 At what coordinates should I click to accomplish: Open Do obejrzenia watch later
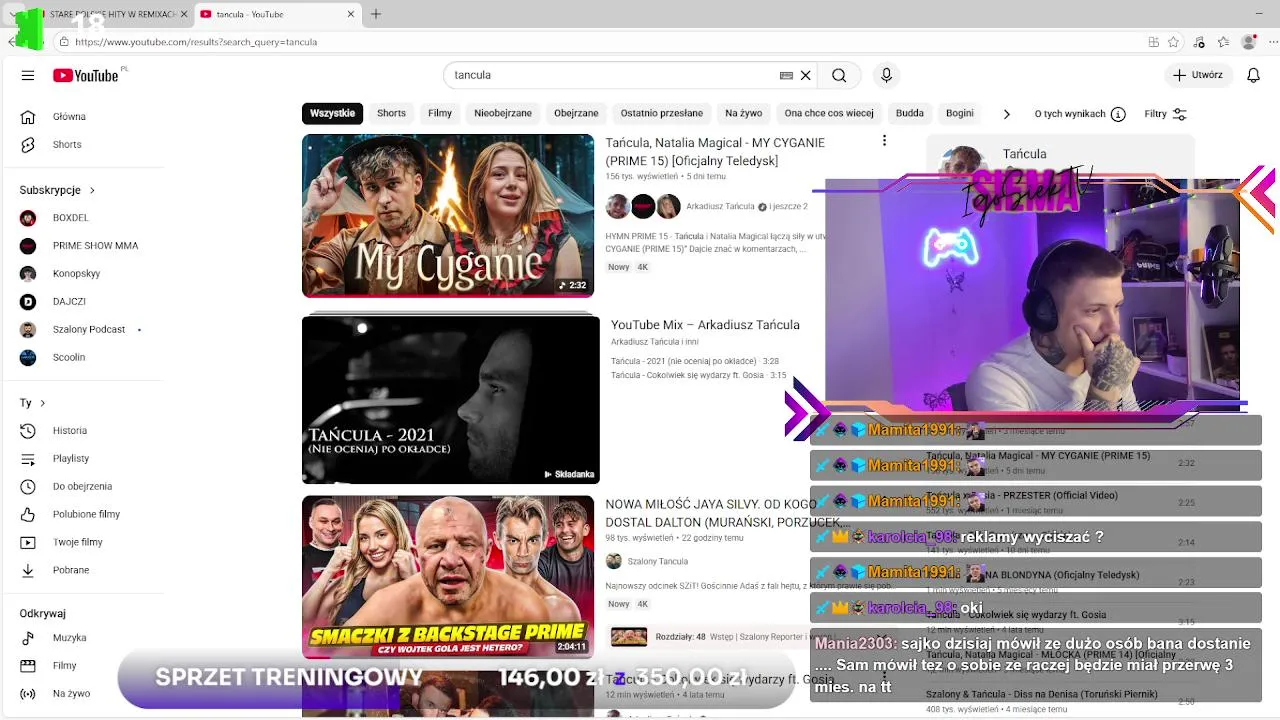coord(82,486)
